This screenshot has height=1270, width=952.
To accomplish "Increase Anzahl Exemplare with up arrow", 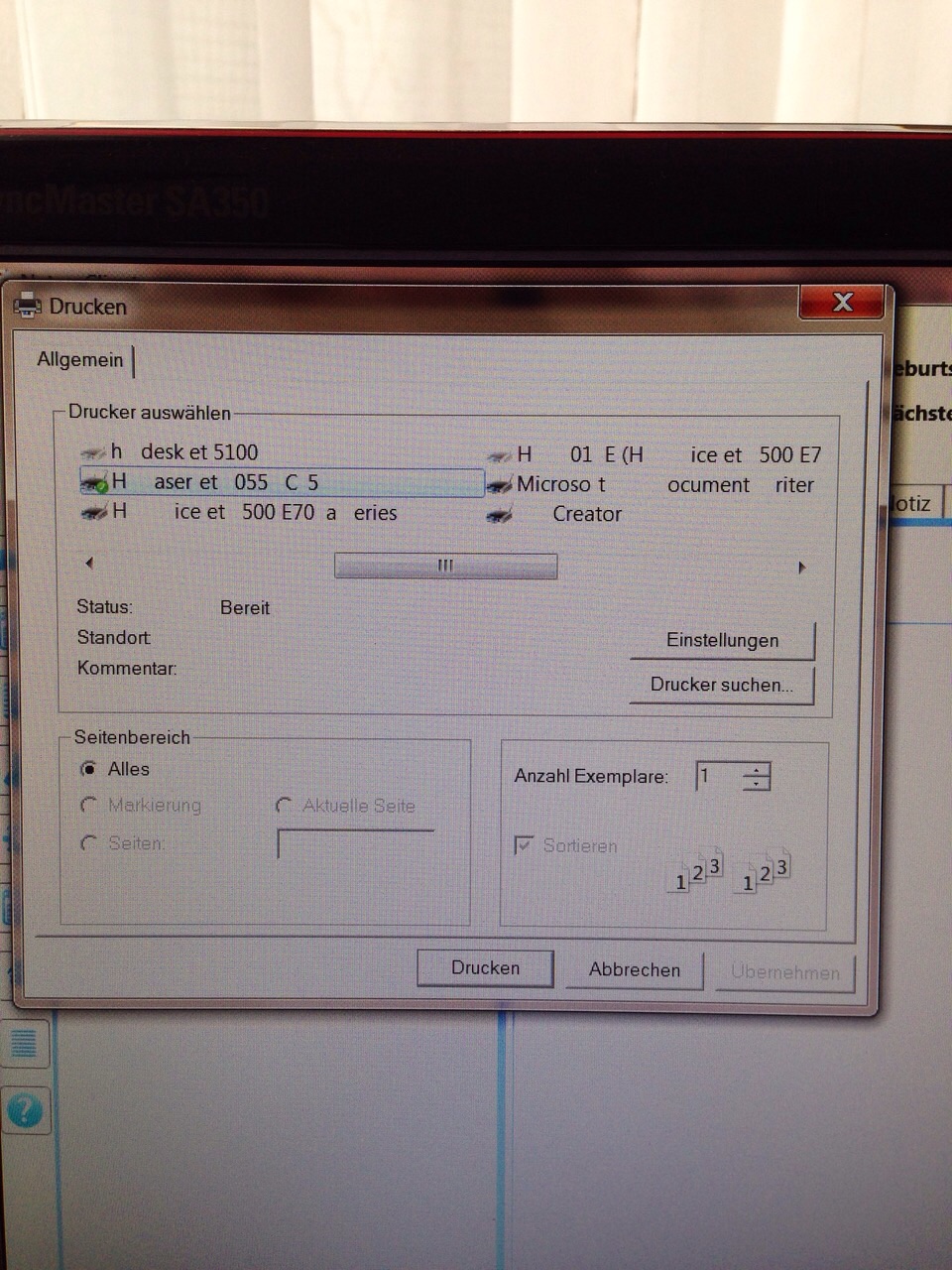I will click(757, 769).
